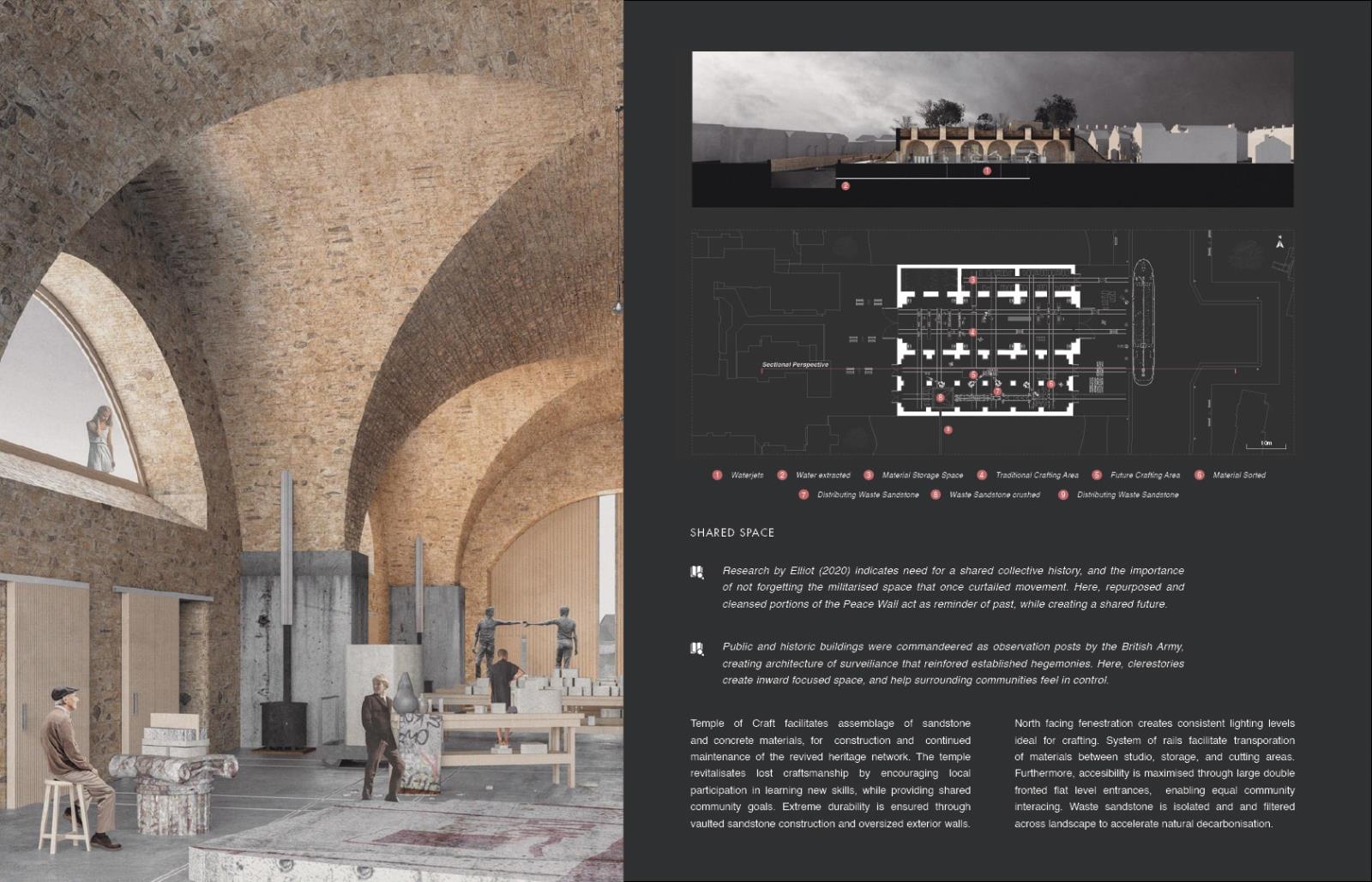
Task: Click the 10m scale bar on the plan
Action: [1267, 445]
